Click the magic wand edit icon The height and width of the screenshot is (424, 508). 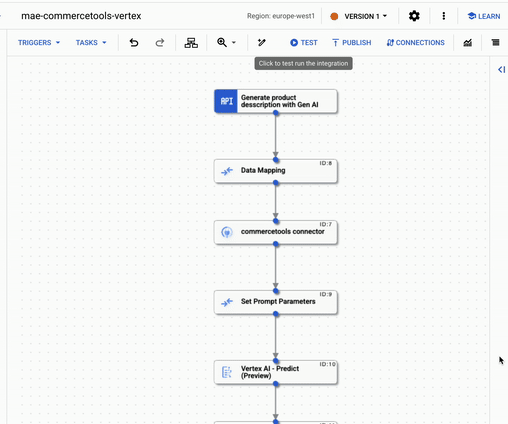pos(262,43)
